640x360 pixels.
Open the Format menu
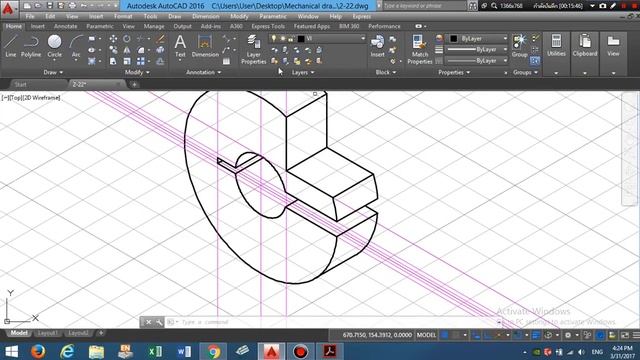coord(123,16)
